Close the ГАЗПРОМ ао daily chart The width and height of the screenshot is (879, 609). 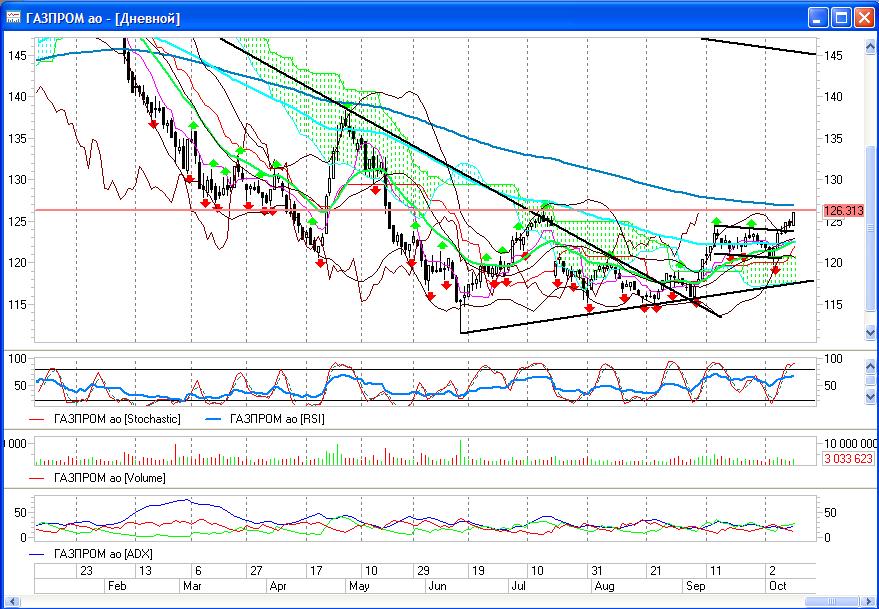click(x=864, y=17)
